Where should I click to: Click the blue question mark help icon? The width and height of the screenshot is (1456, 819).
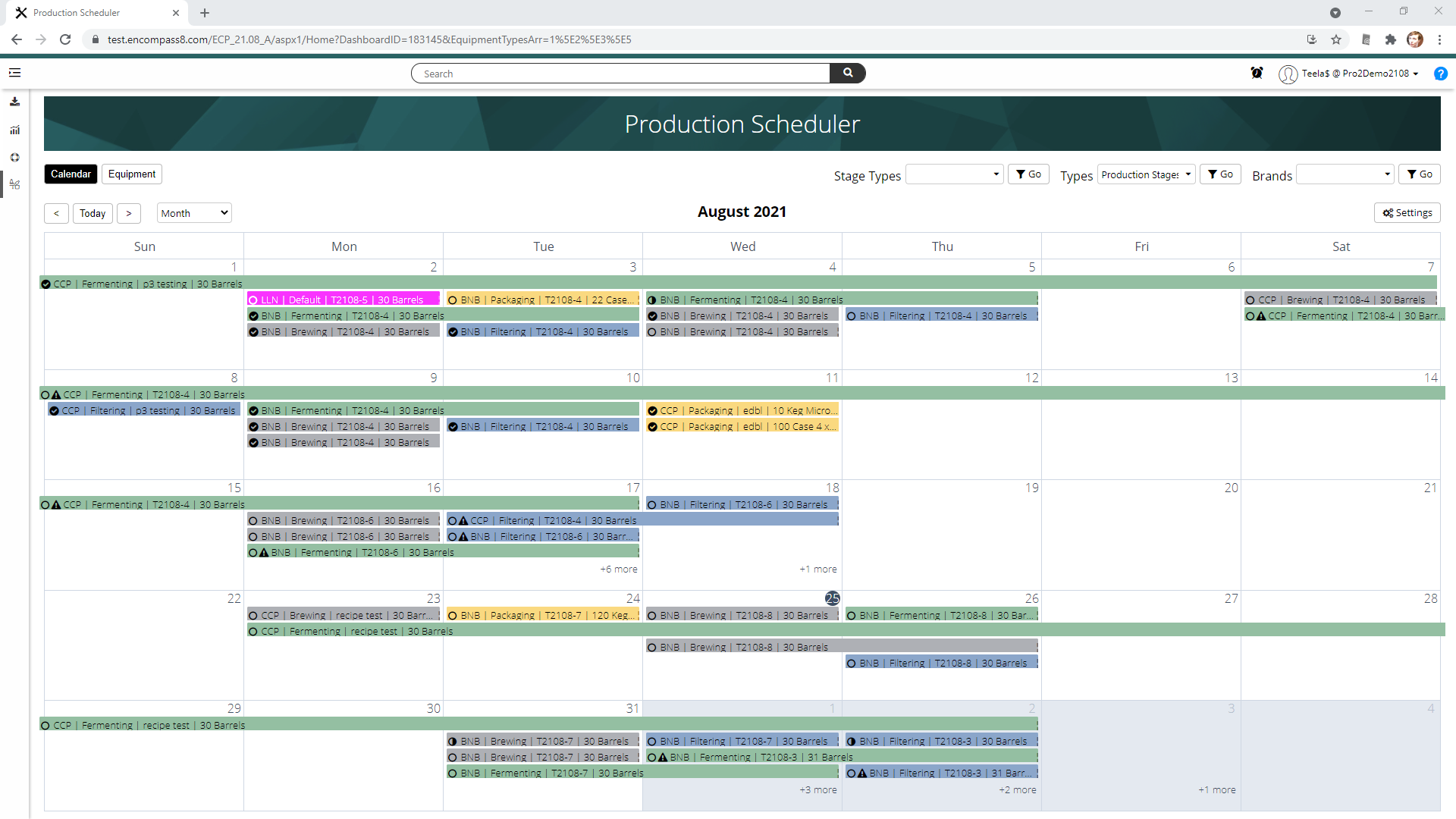pyautogui.click(x=1441, y=74)
